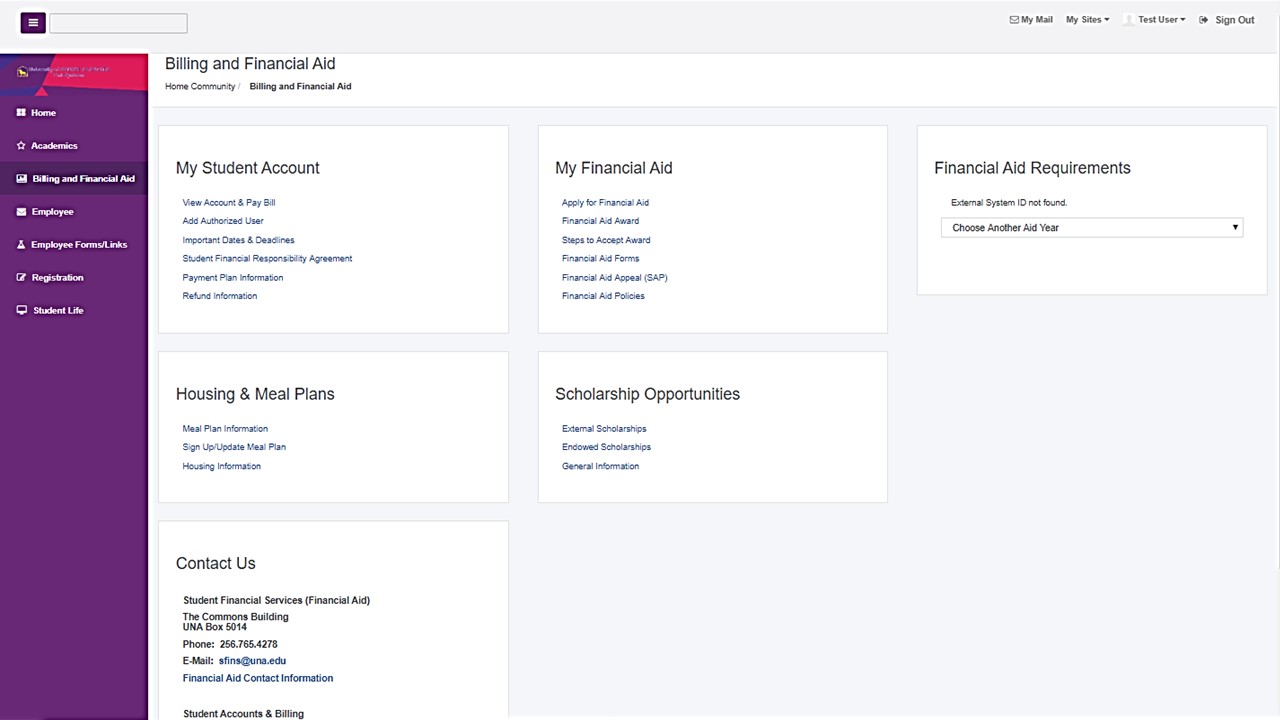Open the View Account & Pay Bill link
Screen dimensions: 1280x720
click(x=229, y=203)
